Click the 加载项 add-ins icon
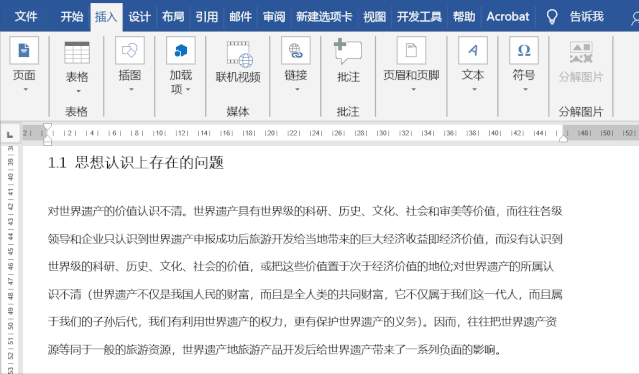The image size is (639, 374). [x=181, y=51]
